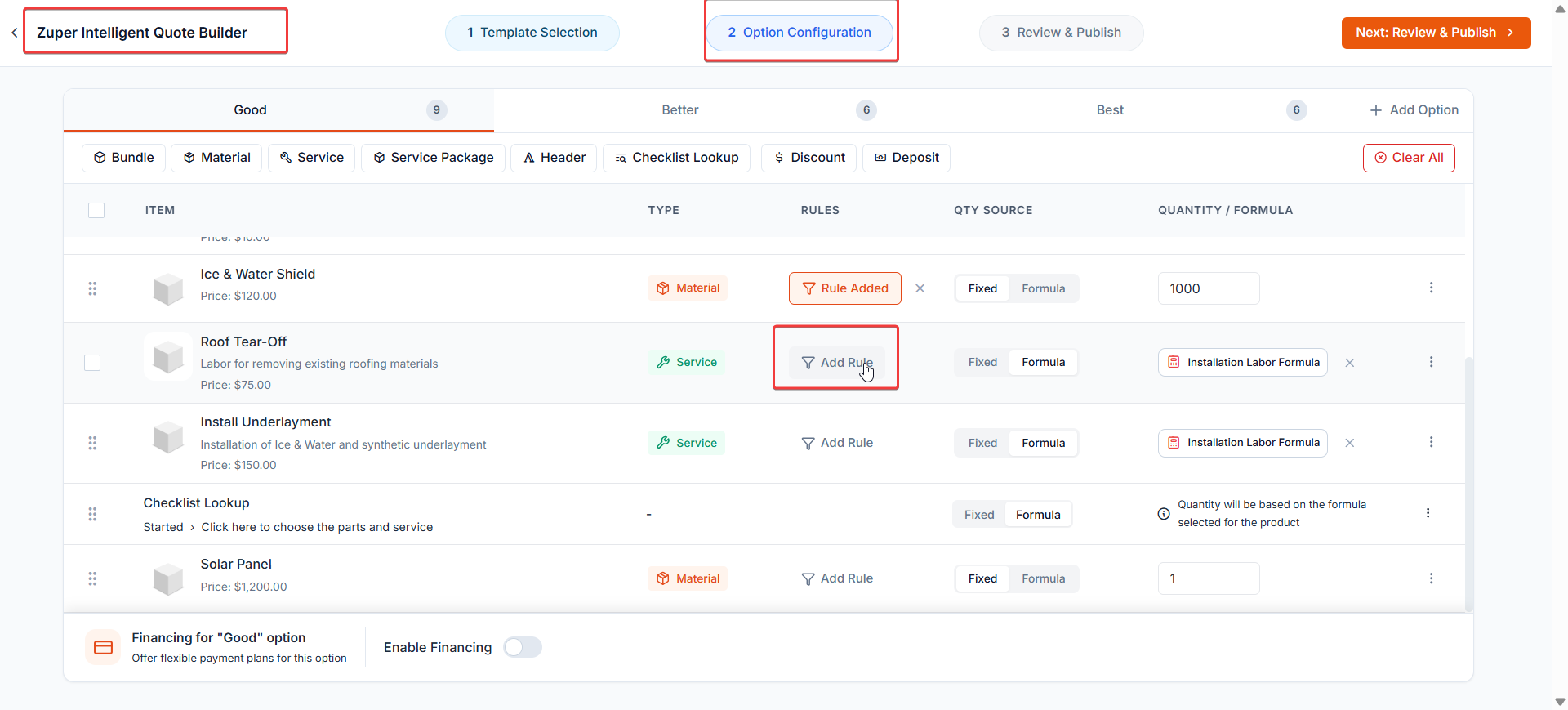Open more options for Ice & Water Shield

(1431, 288)
